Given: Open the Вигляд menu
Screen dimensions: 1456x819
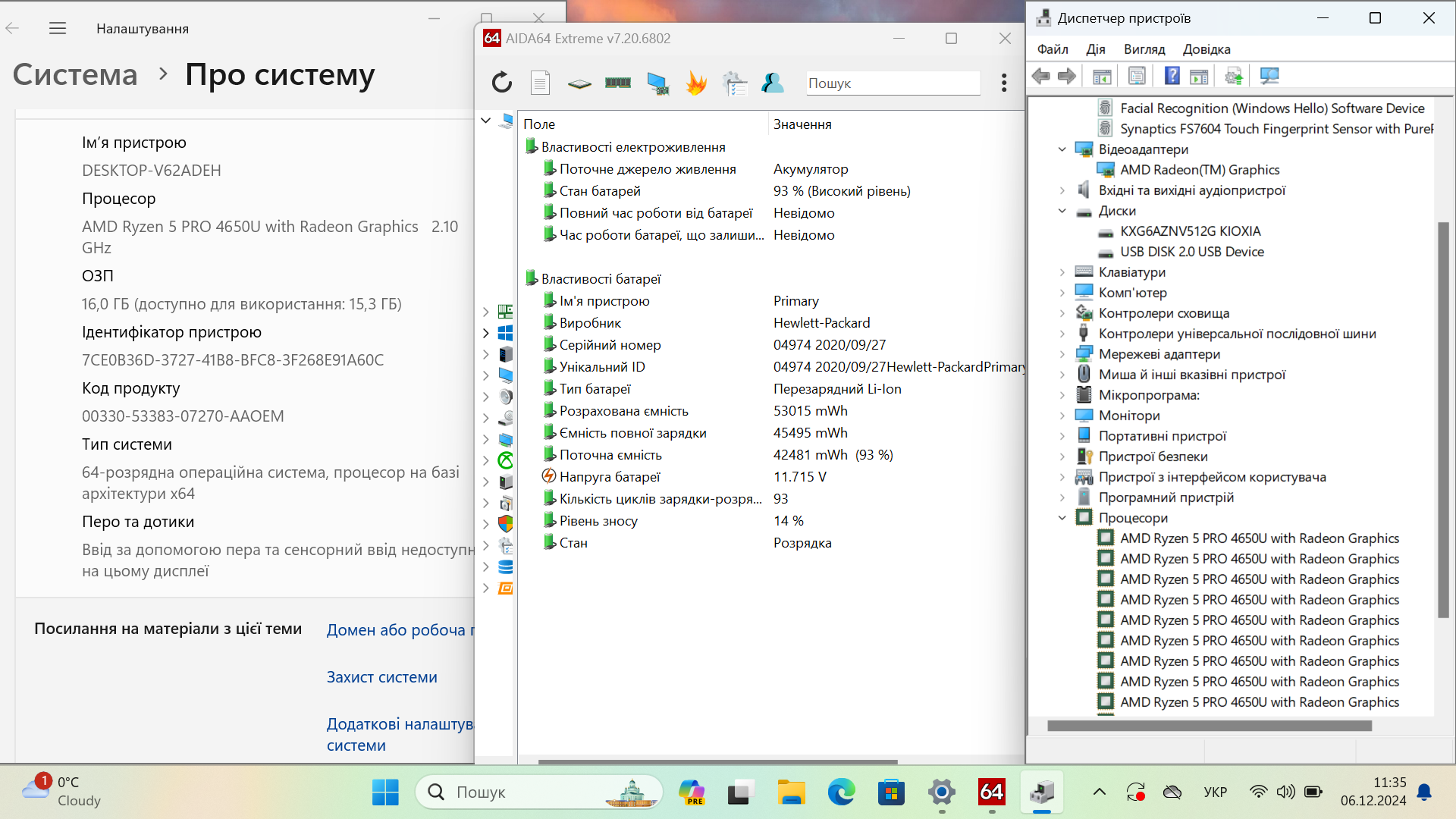Looking at the screenshot, I should point(1144,49).
